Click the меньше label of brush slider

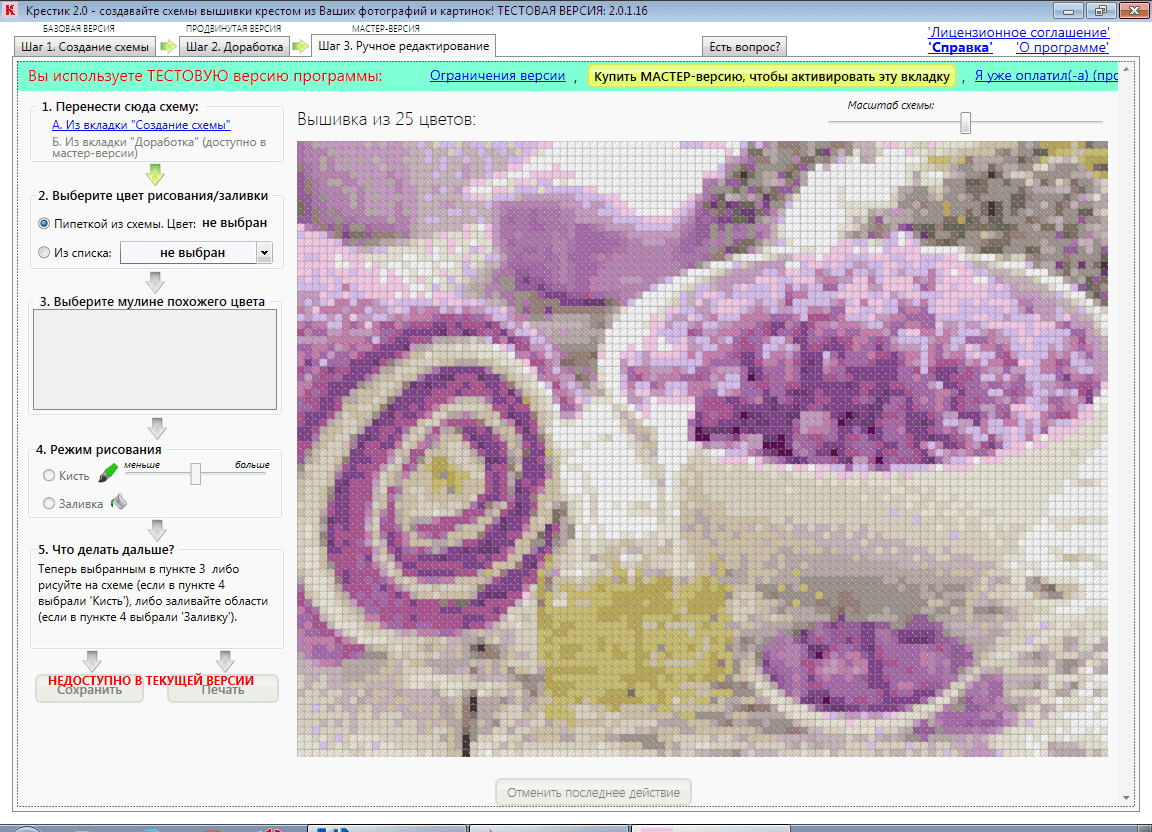point(142,465)
